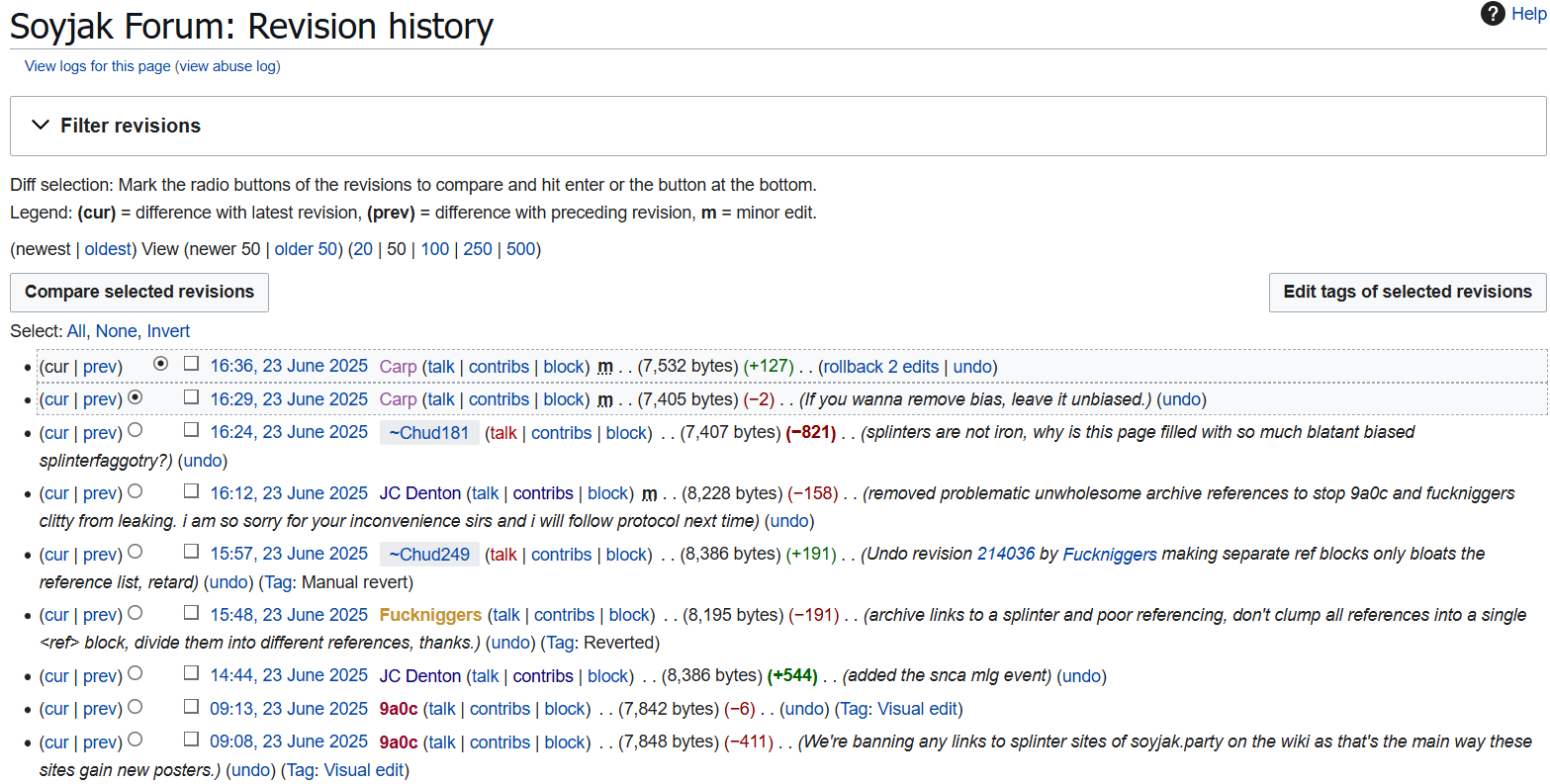Screen dimensions: 1550x784
Task: Select radio button for 14:44 revision
Action: pos(136,673)
